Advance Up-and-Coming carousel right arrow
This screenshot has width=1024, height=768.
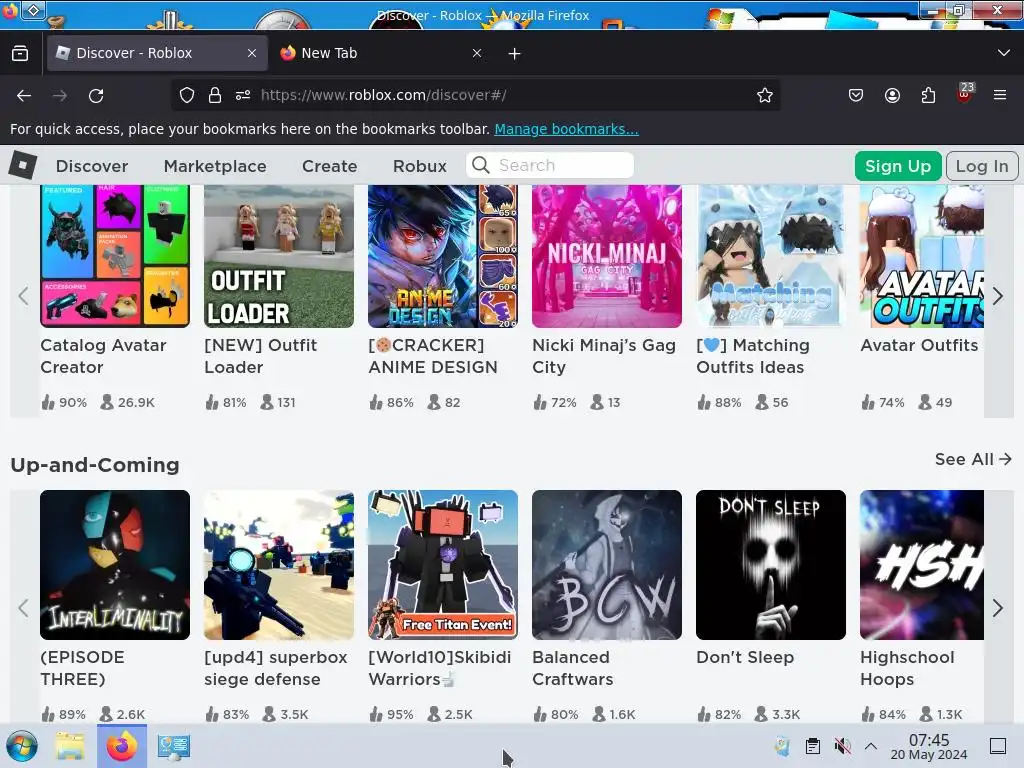999,608
